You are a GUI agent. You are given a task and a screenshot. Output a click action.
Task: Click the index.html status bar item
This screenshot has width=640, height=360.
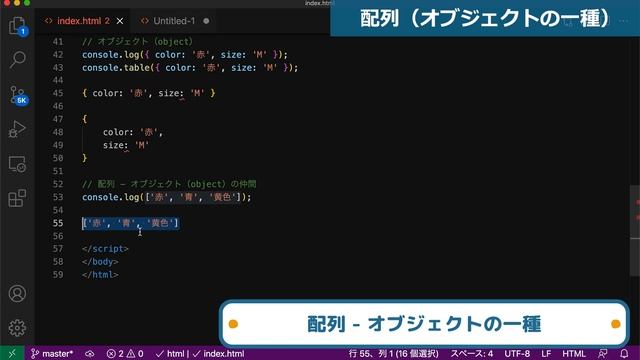tap(218, 353)
